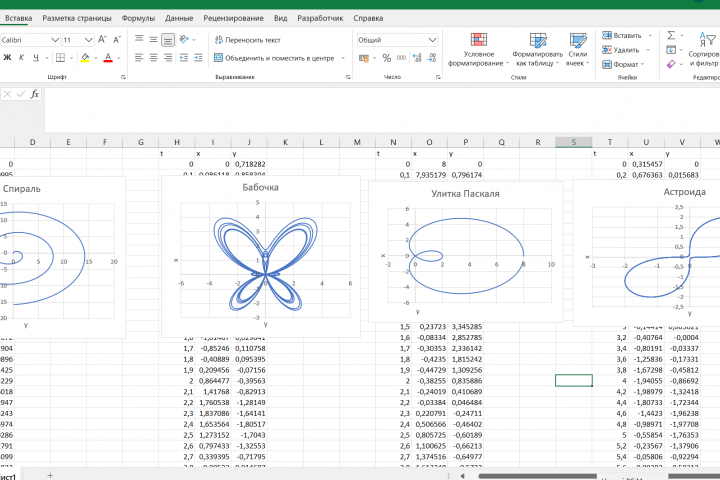Increase font size with the large A icon
Screen dimensions: 720x480
point(102,40)
